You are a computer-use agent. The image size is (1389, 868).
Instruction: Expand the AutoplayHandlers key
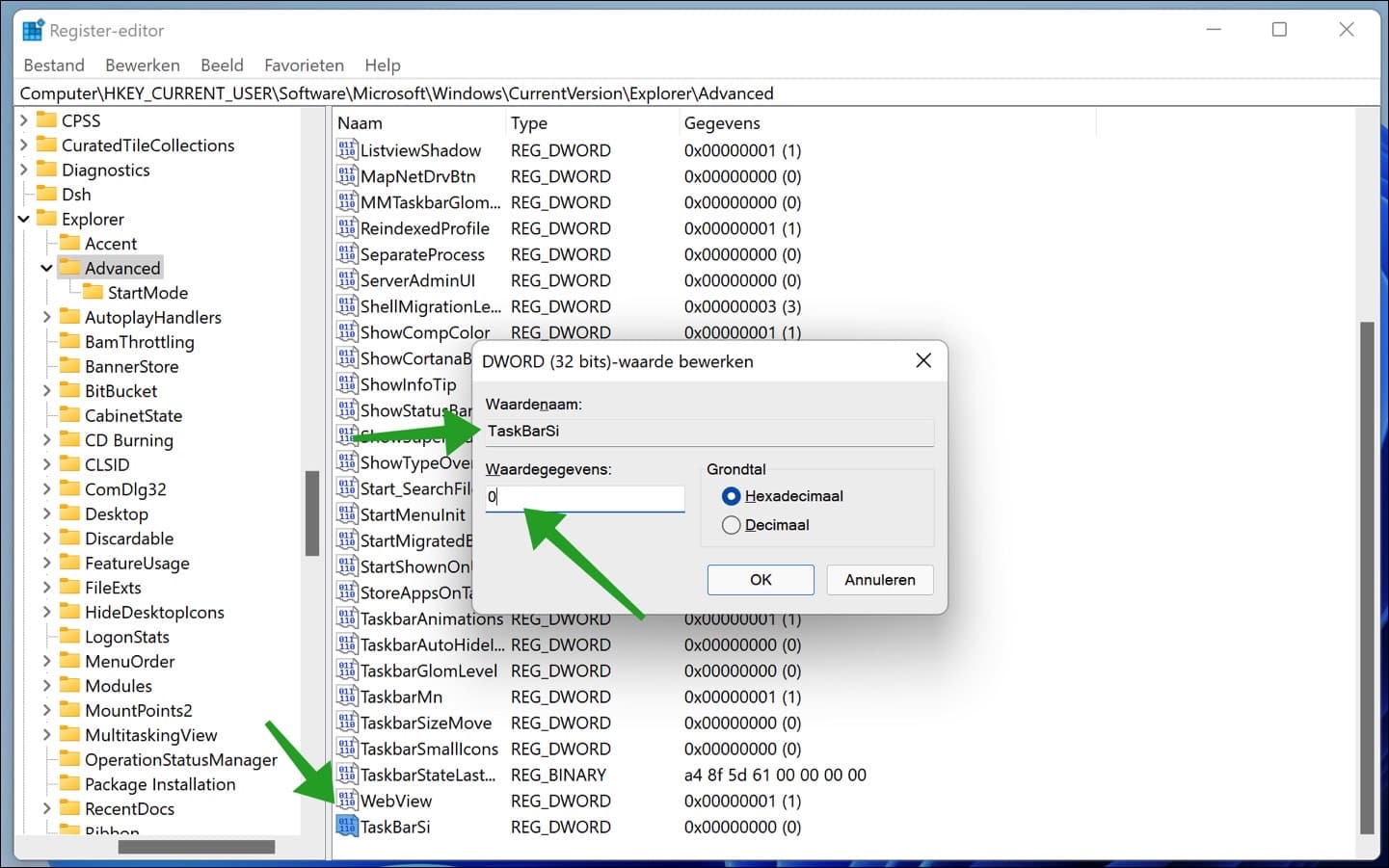tap(46, 317)
